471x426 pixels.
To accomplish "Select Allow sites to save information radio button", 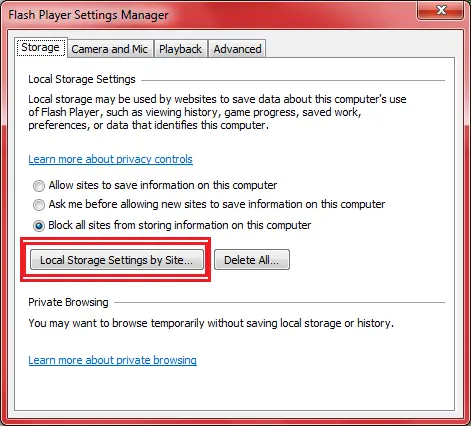I will (39, 186).
